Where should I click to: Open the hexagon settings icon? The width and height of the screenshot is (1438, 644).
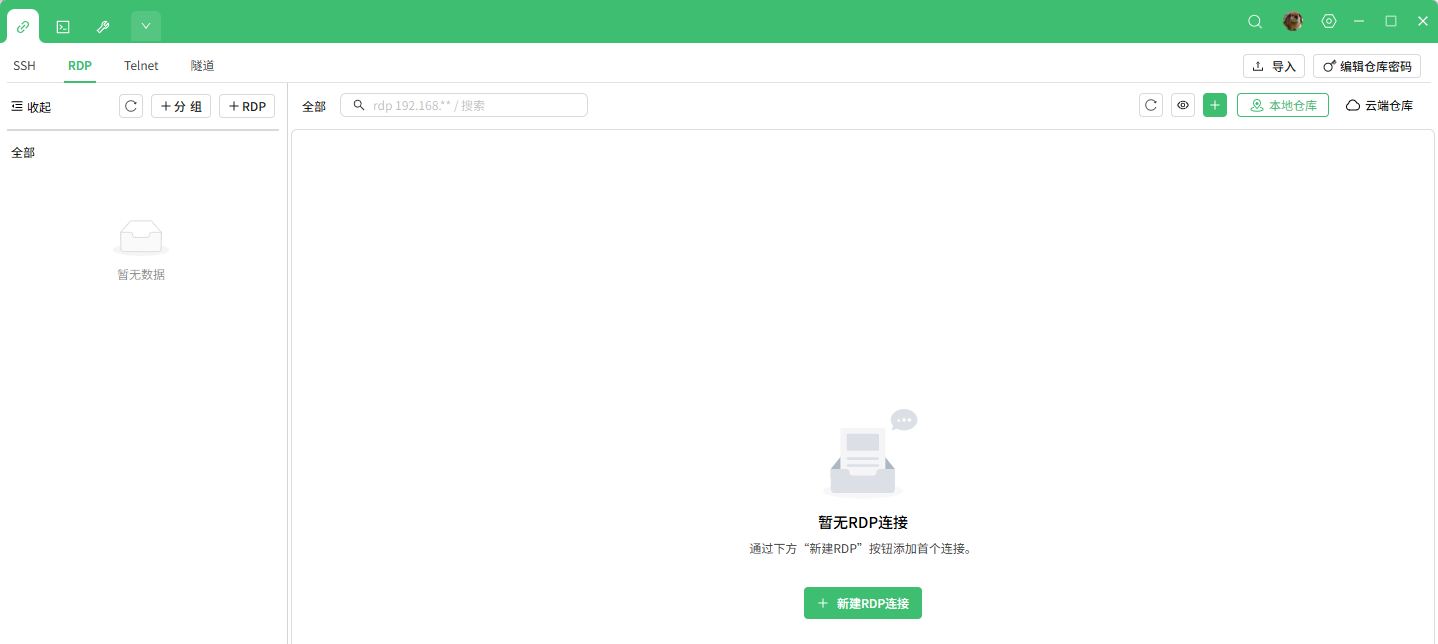(1329, 21)
